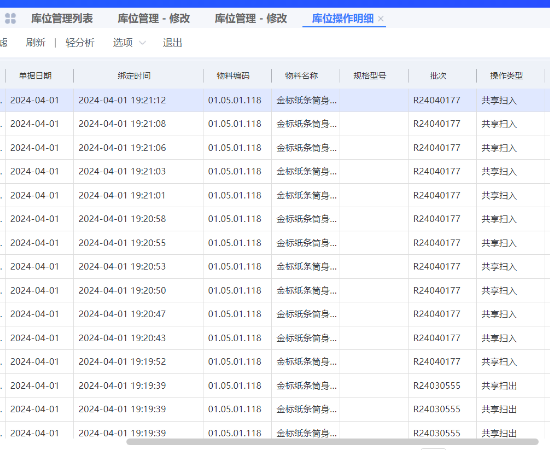Screen dimensions: 550x450
Task: Click empty 规格型号 cell in 19:21:12 row
Action: 374,100
